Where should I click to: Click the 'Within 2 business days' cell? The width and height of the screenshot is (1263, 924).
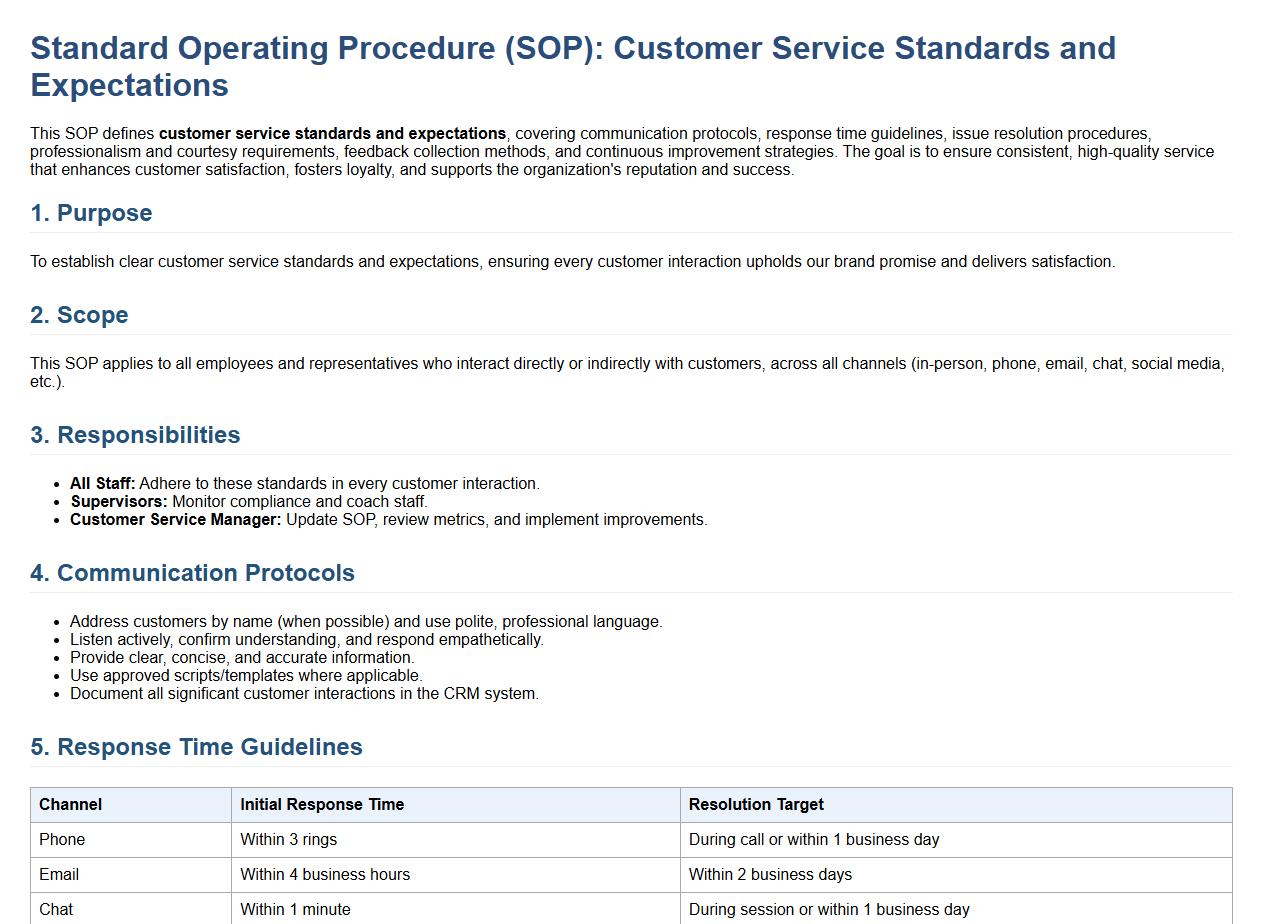tap(770, 875)
